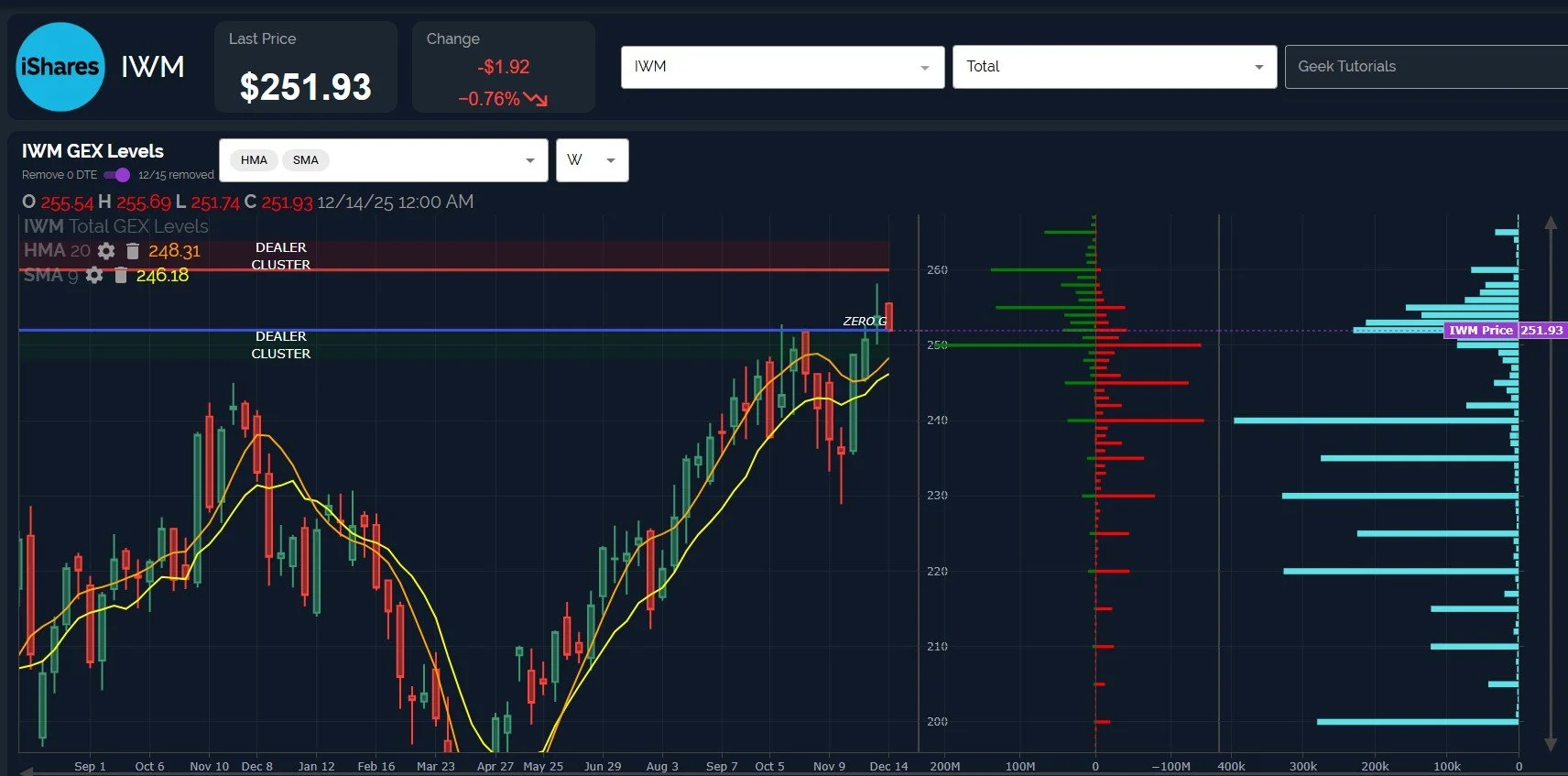Click the upper DEALER CLUSTER label
This screenshot has width=1568, height=776.
[x=281, y=256]
